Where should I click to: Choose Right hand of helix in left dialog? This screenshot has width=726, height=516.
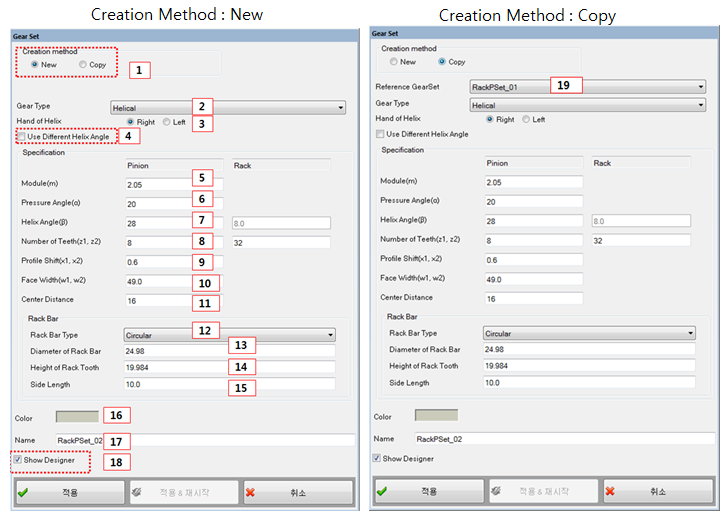(131, 122)
